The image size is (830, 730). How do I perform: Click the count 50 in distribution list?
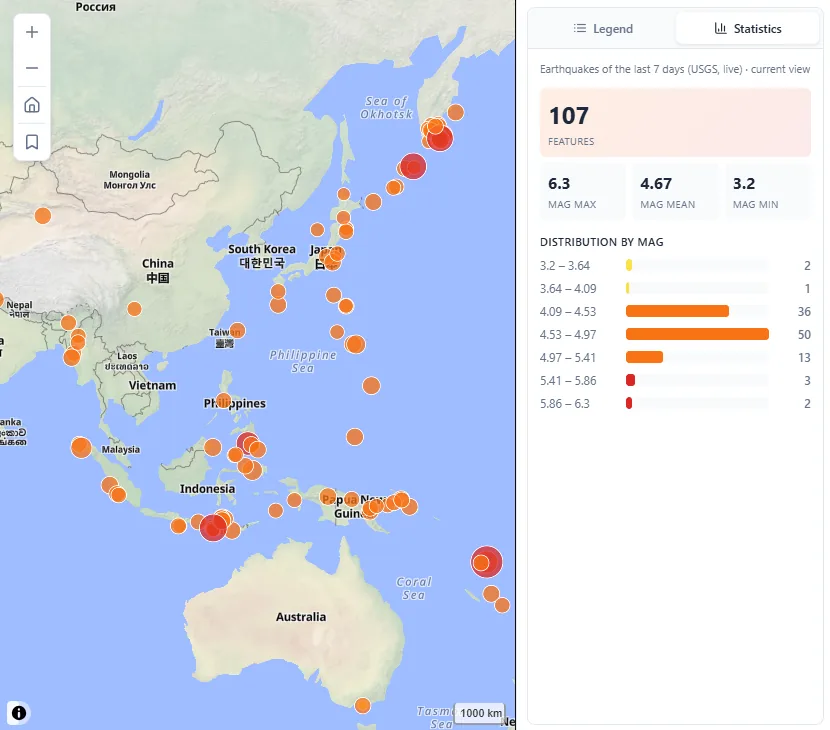tap(804, 335)
